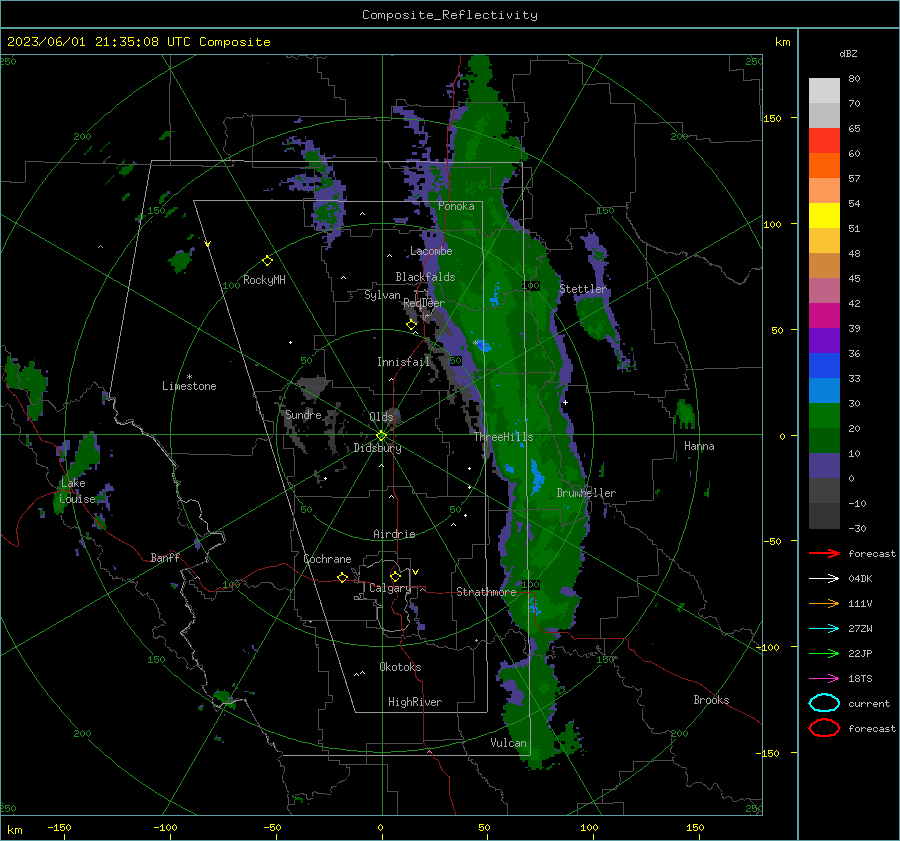The height and width of the screenshot is (841, 900).
Task: Pick the dark green 10-20 dBZ swatch
Action: (x=824, y=441)
